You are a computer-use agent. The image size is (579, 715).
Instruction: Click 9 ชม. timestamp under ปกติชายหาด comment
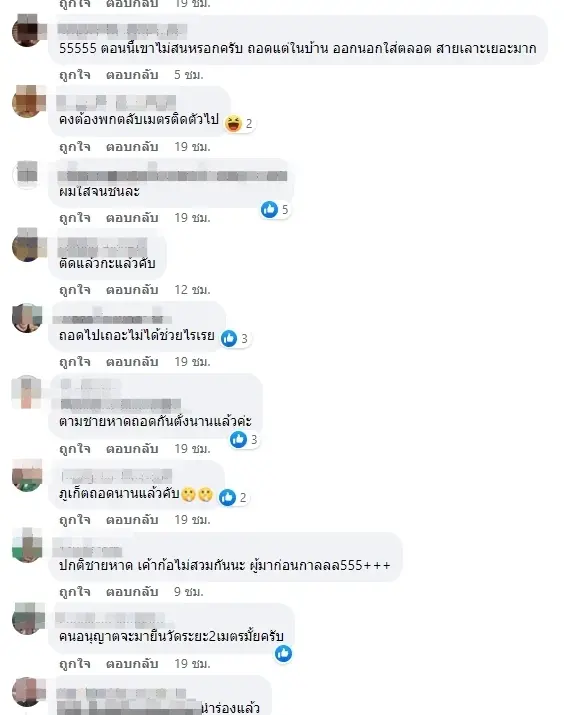pos(188,591)
